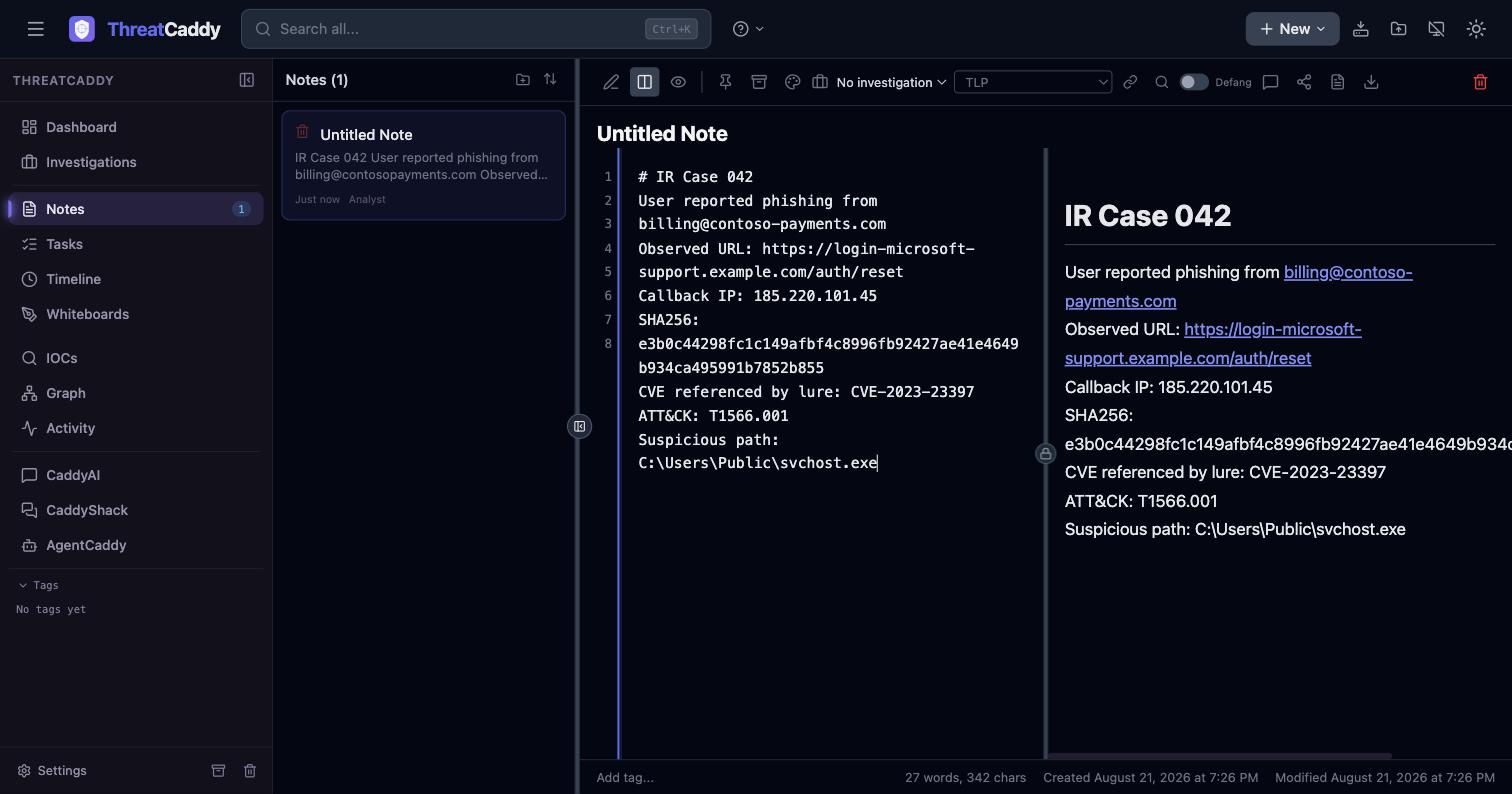
Task: Click the Callback IP line in editor
Action: [x=758, y=296]
